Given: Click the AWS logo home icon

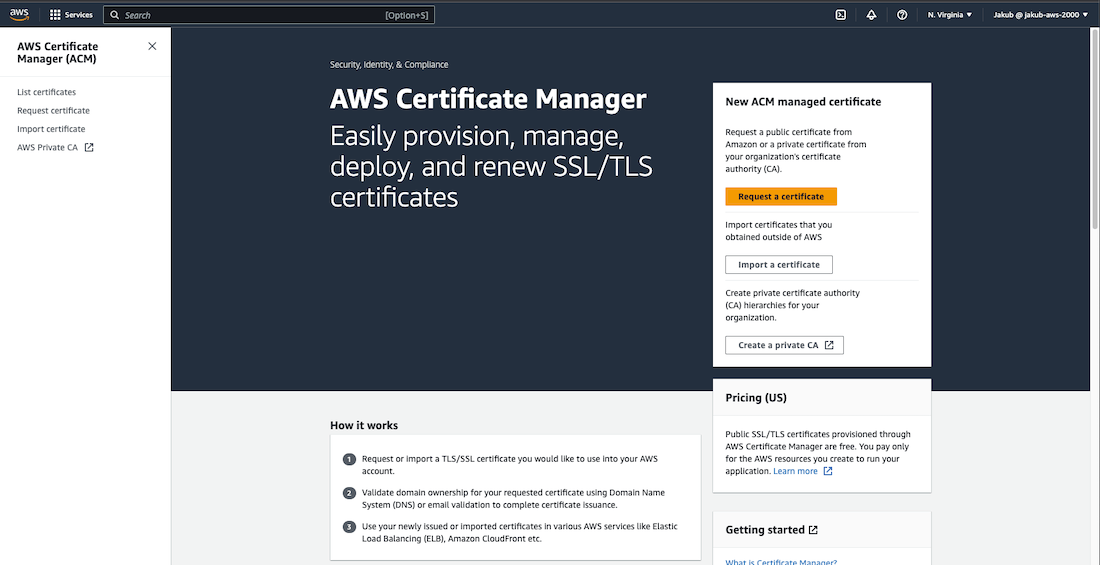Looking at the screenshot, I should coord(19,15).
